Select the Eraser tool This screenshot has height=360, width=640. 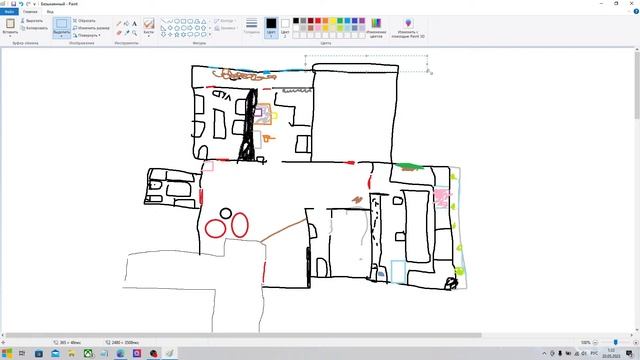coord(119,33)
